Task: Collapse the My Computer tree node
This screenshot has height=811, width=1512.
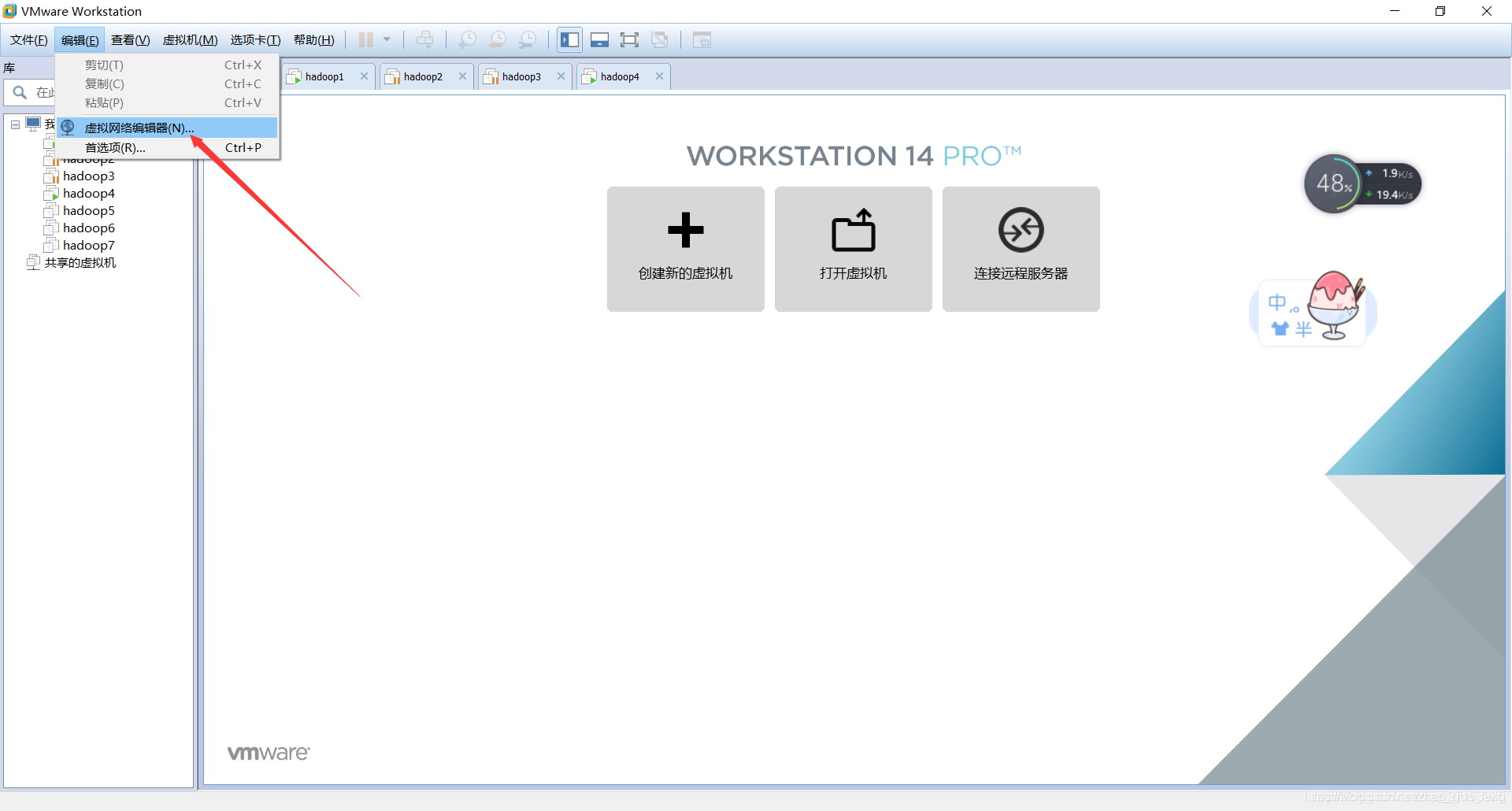Action: pos(15,124)
